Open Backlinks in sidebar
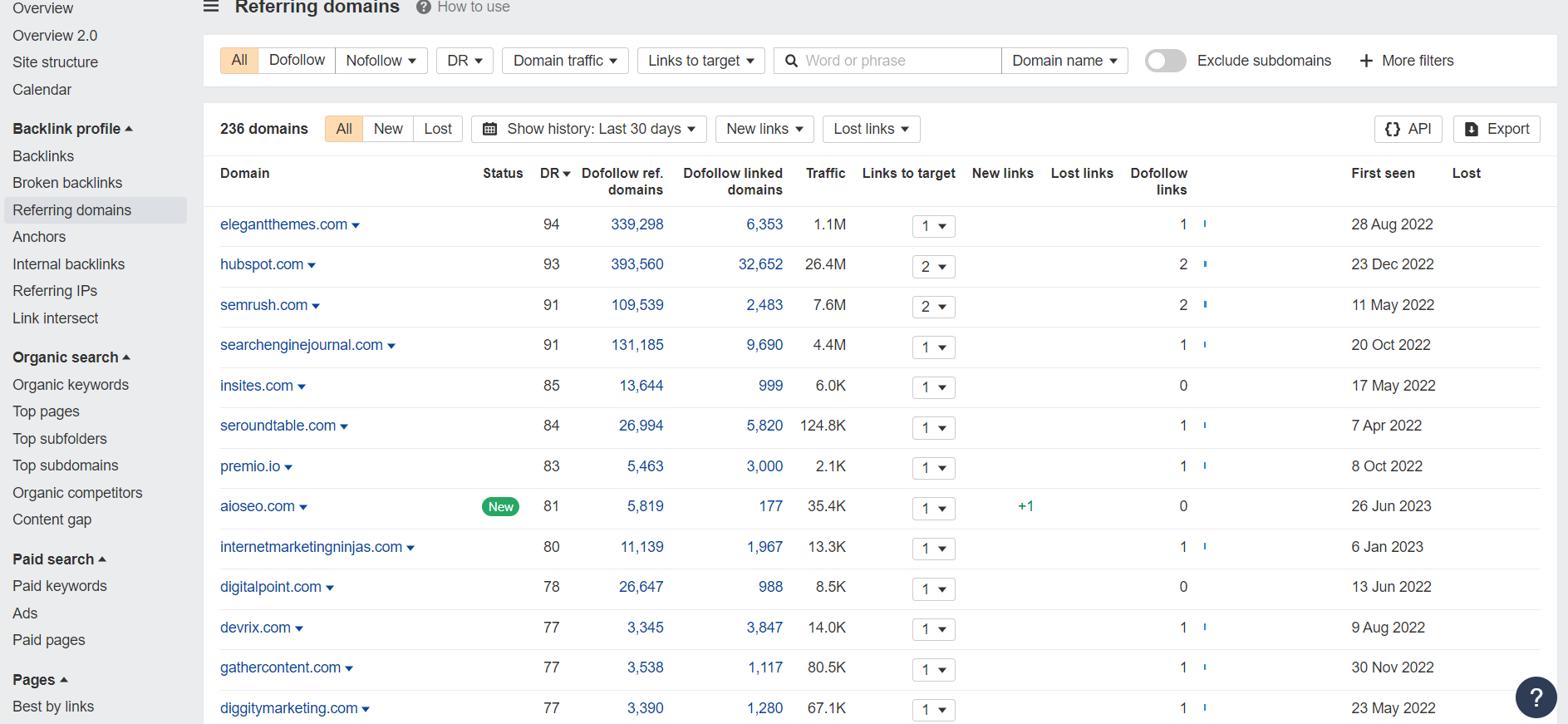 tap(43, 156)
